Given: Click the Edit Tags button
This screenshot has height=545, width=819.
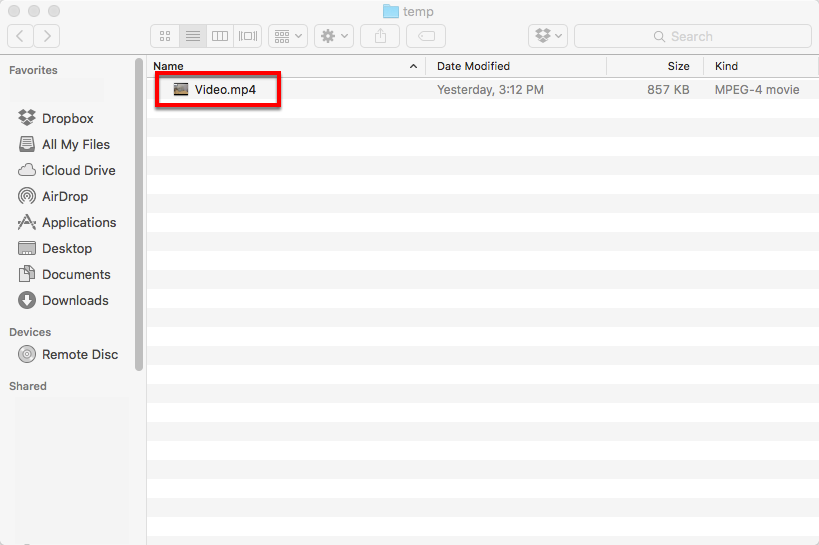Looking at the screenshot, I should [x=426, y=36].
